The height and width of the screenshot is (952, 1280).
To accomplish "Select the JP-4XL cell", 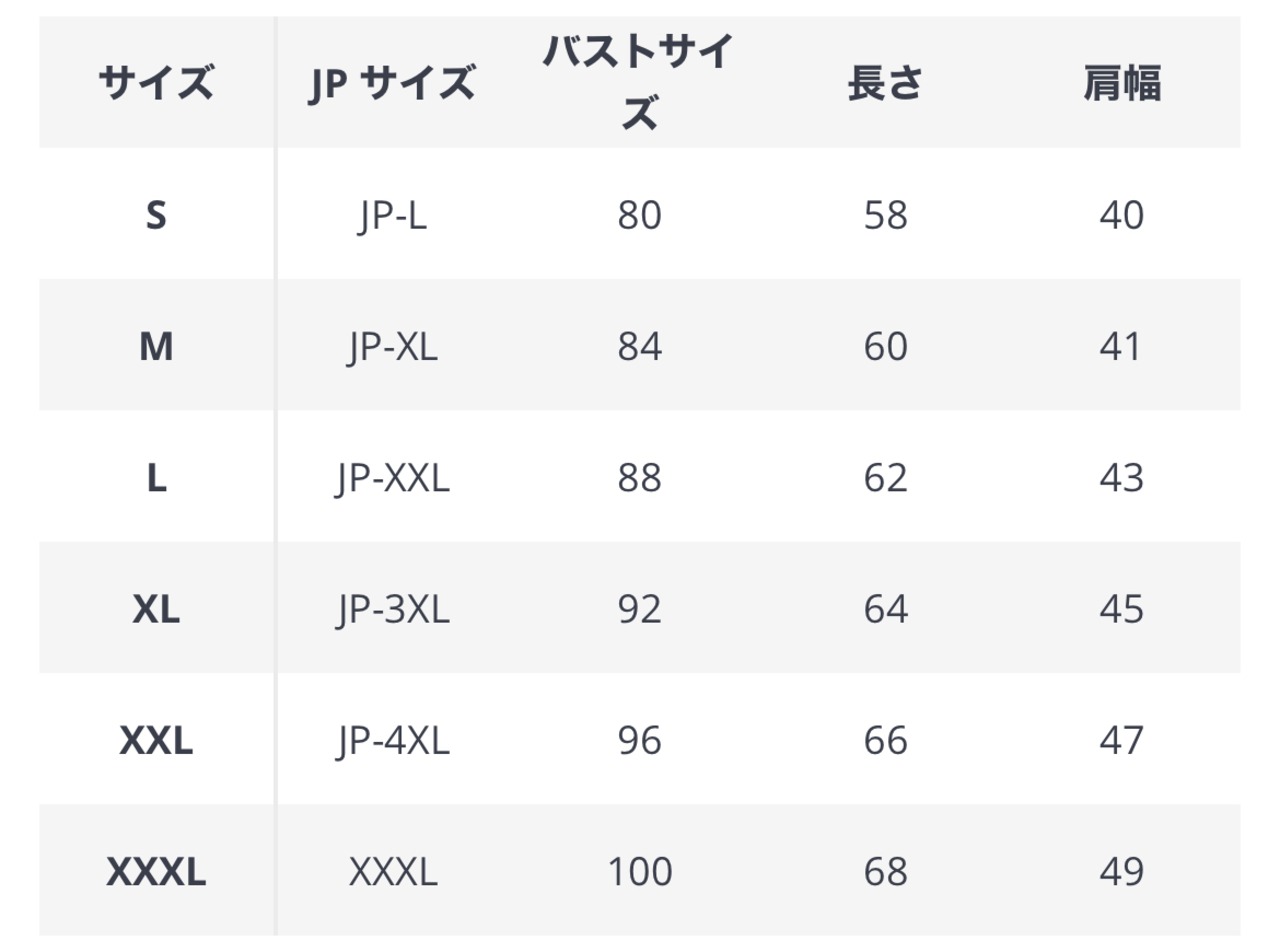I will click(x=392, y=741).
